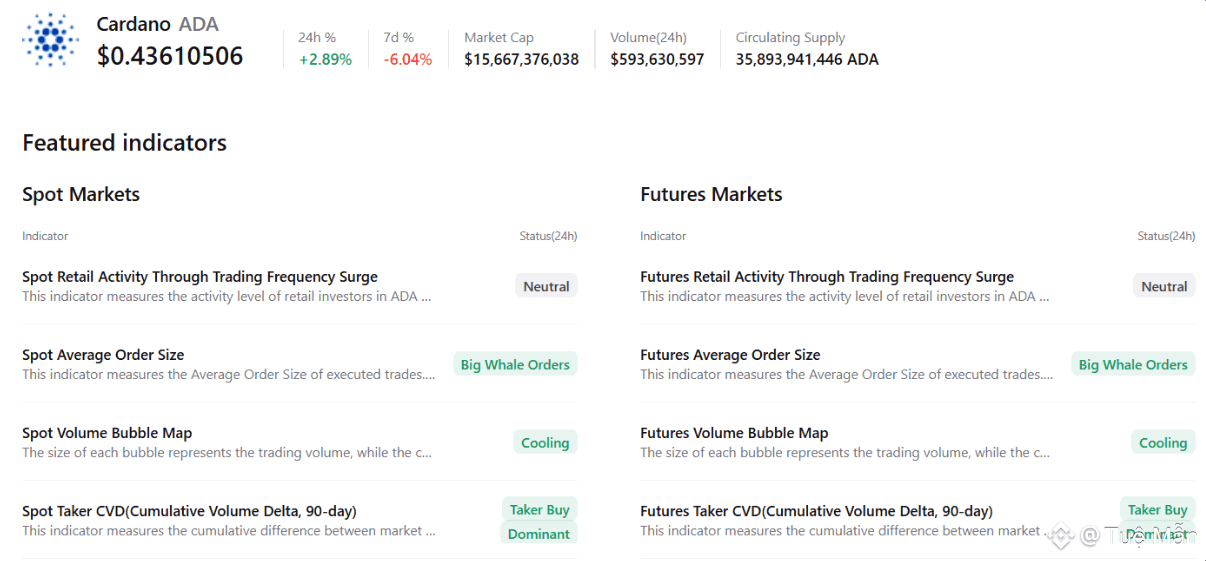Click the Market Cap value

tap(521, 59)
